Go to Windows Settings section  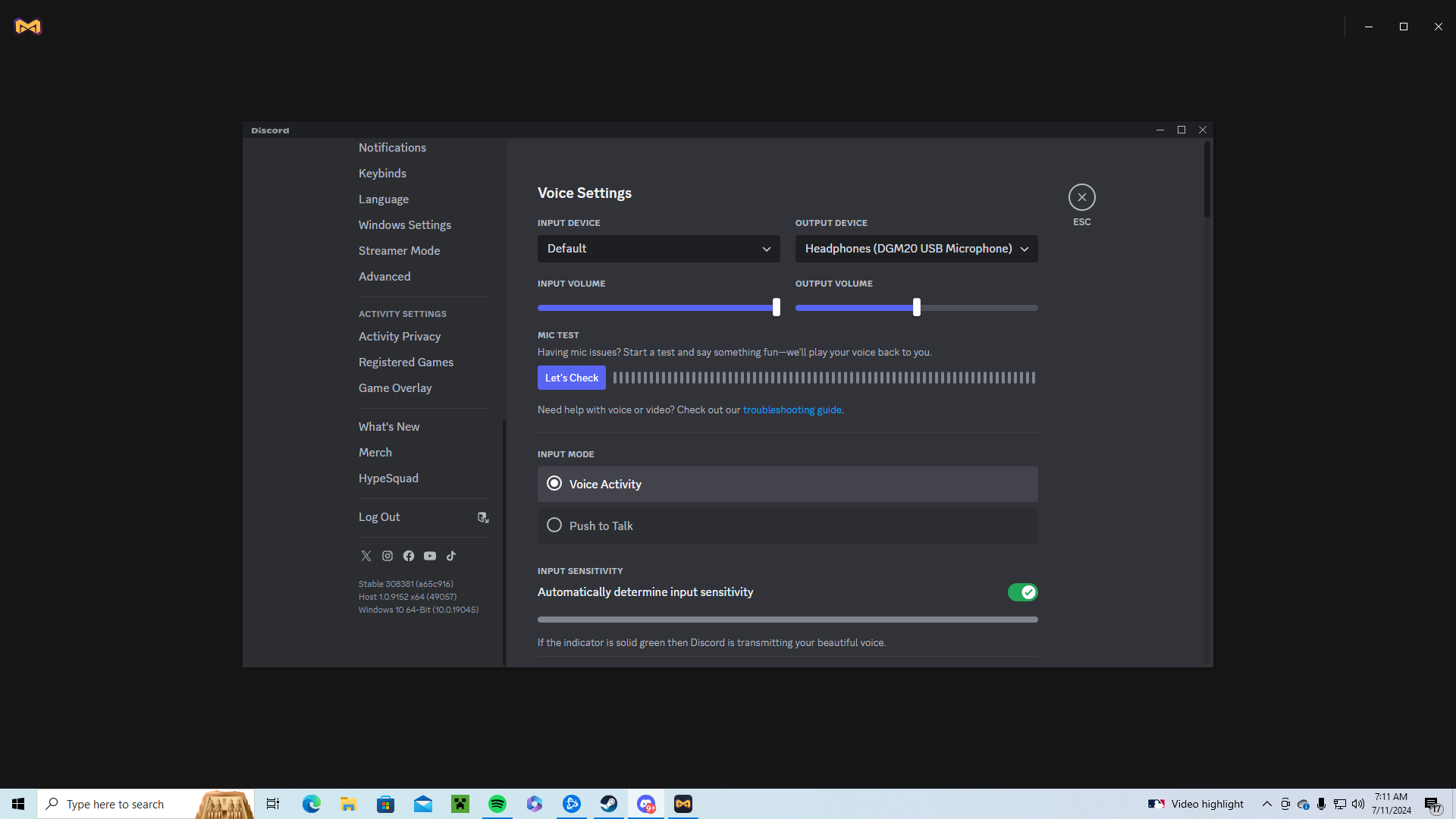pos(405,225)
